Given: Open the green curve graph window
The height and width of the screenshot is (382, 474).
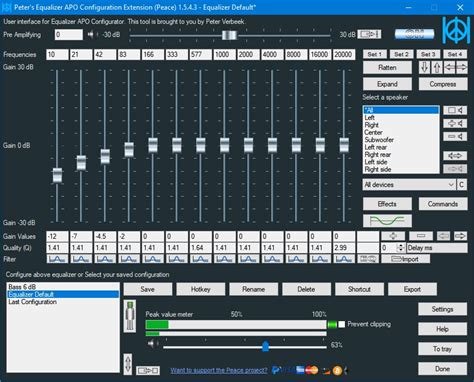Looking at the screenshot, I should pyautogui.click(x=387, y=221).
